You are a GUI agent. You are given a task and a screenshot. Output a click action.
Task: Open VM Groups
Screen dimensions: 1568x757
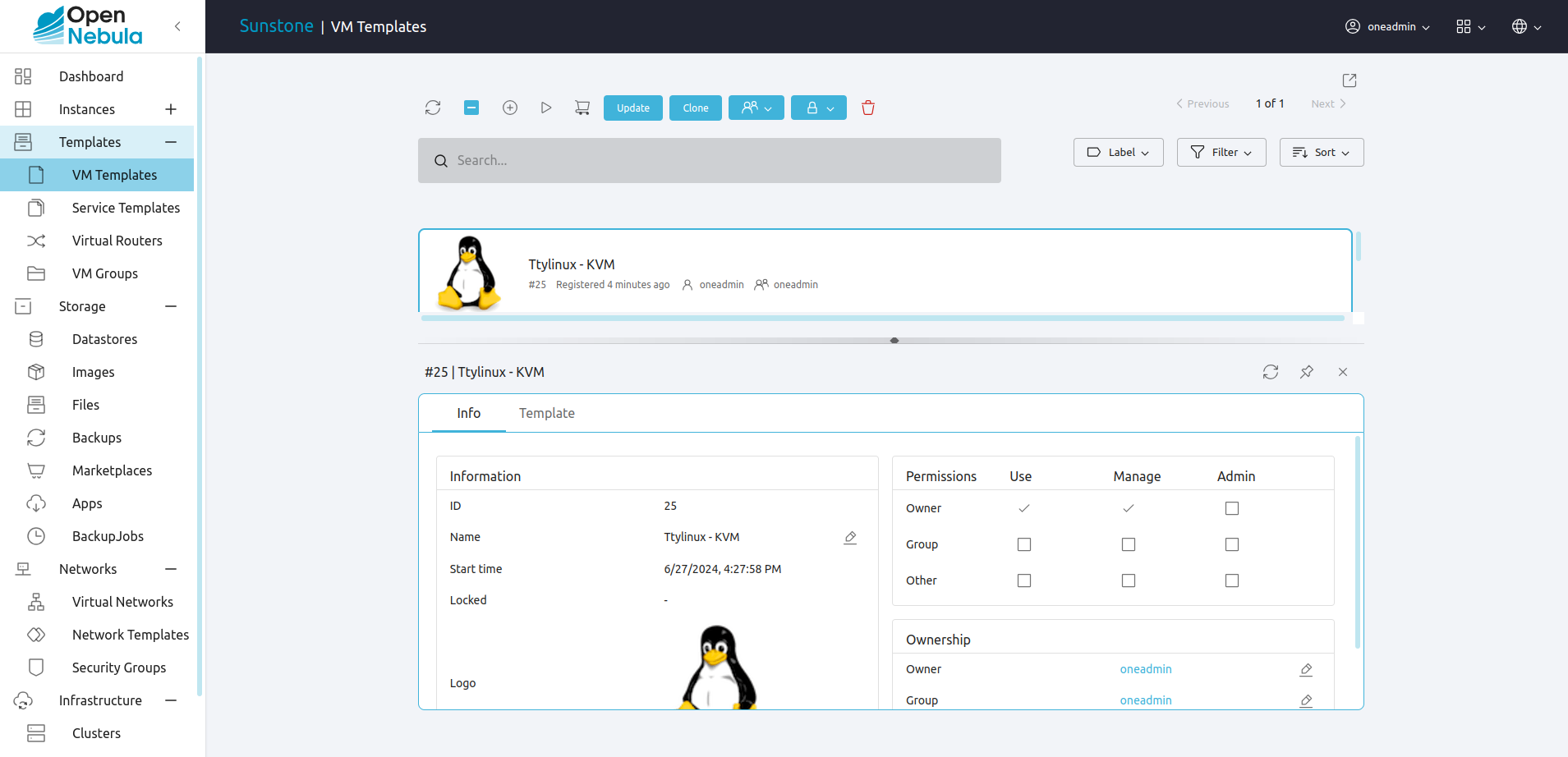tap(97, 273)
